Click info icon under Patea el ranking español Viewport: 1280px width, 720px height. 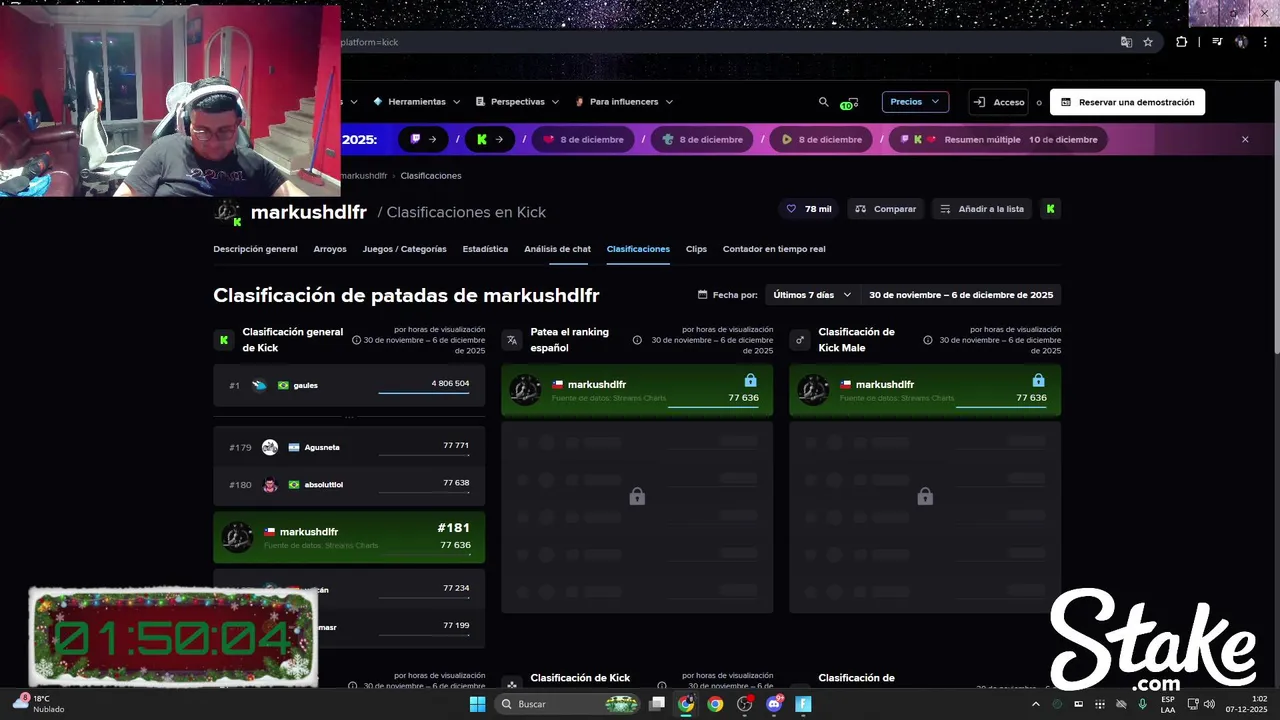637,340
